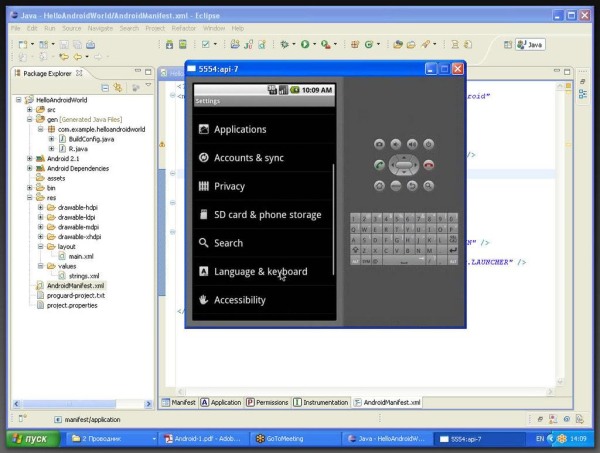Expand the Android Dependencies node

coord(29,168)
